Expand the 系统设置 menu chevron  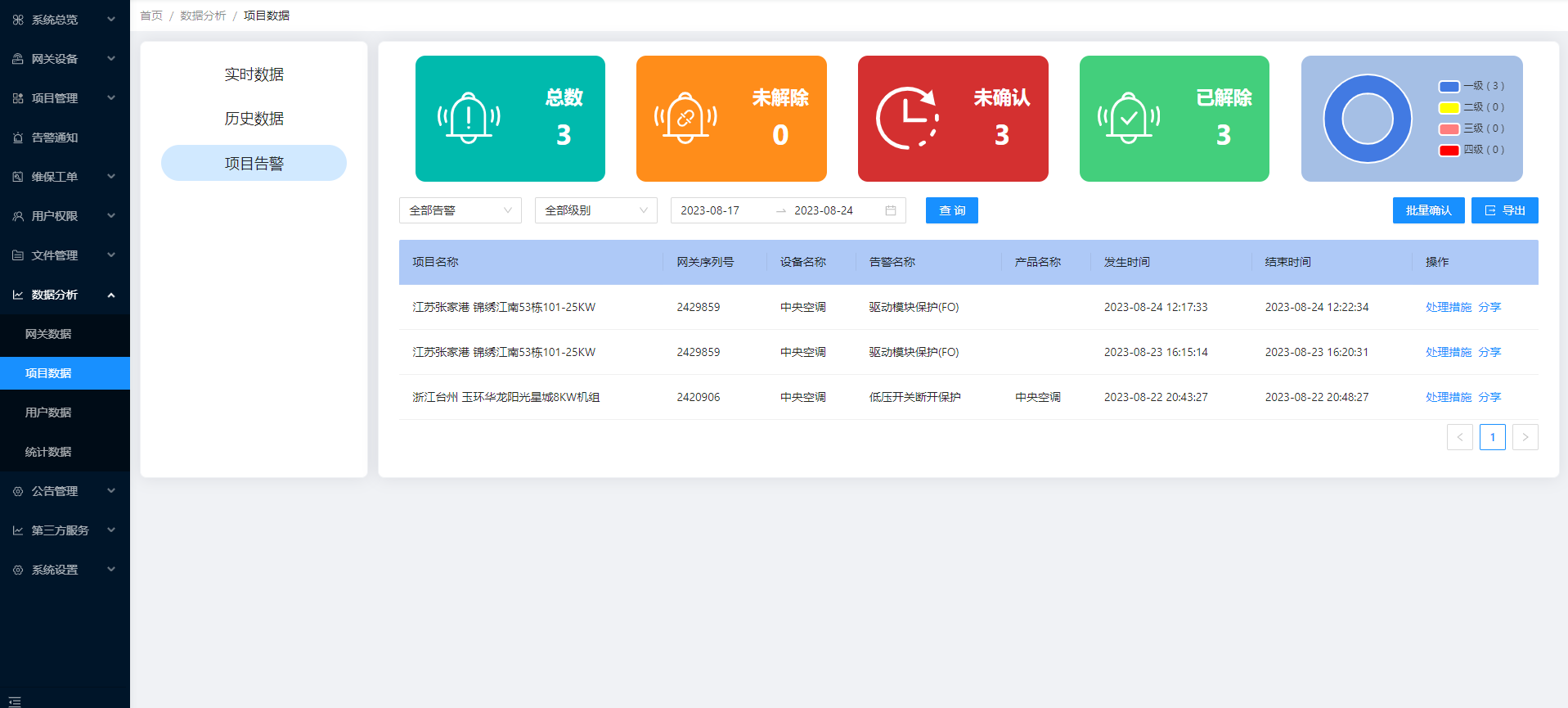pos(111,569)
